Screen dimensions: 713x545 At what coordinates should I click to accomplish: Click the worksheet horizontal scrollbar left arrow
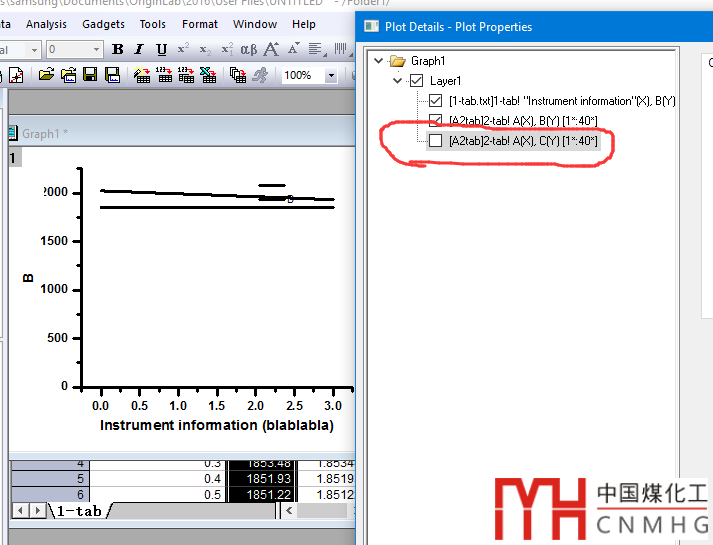(290, 511)
